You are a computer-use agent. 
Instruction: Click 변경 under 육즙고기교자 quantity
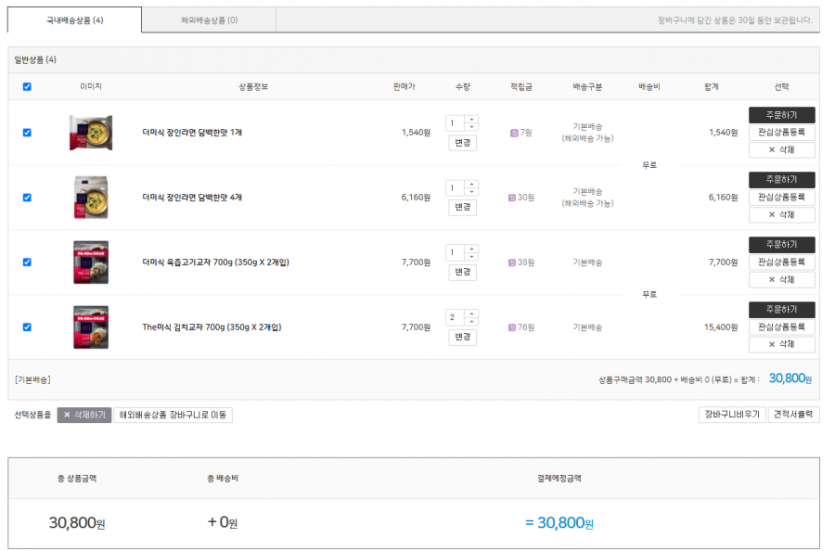pos(462,272)
